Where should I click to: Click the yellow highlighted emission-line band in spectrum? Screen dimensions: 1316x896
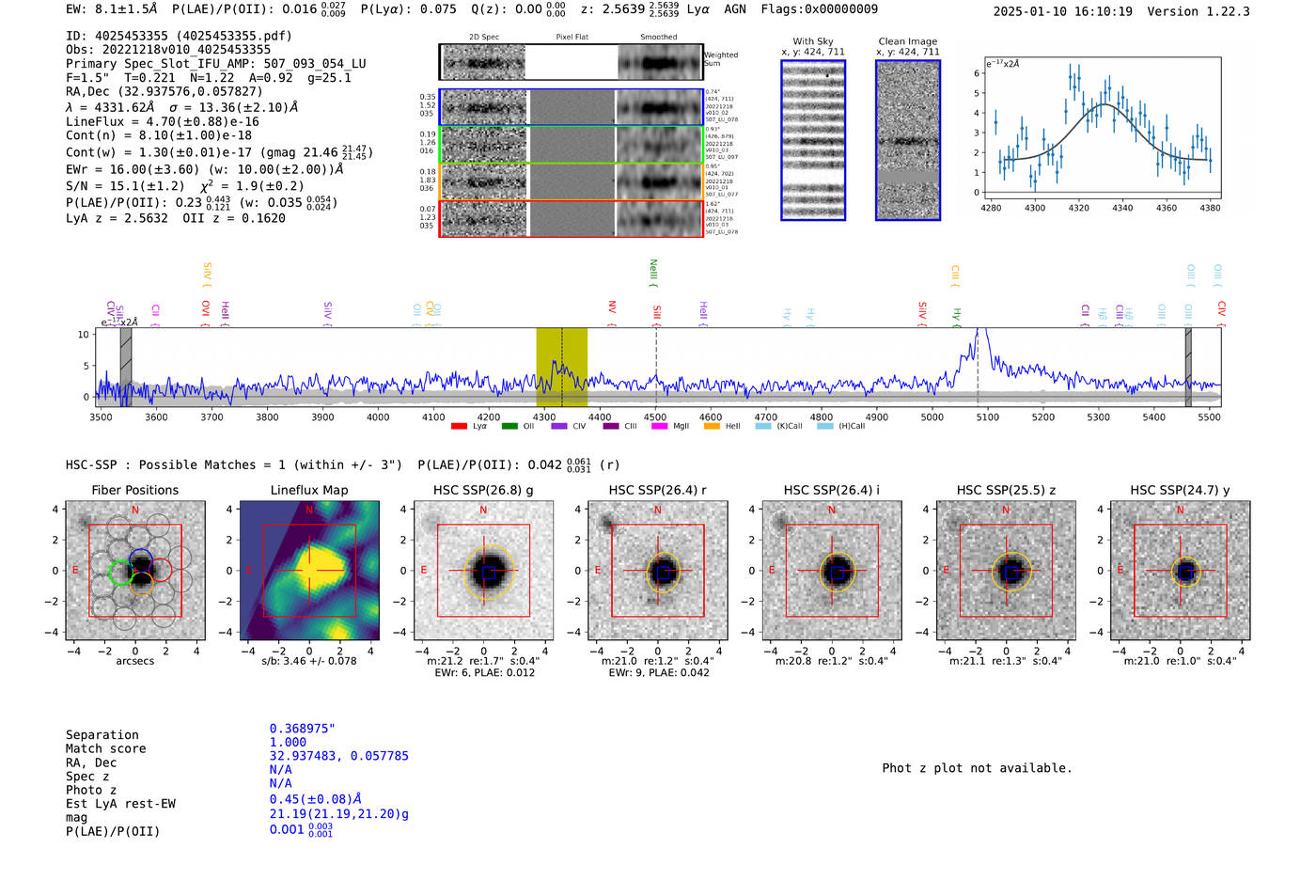point(562,367)
